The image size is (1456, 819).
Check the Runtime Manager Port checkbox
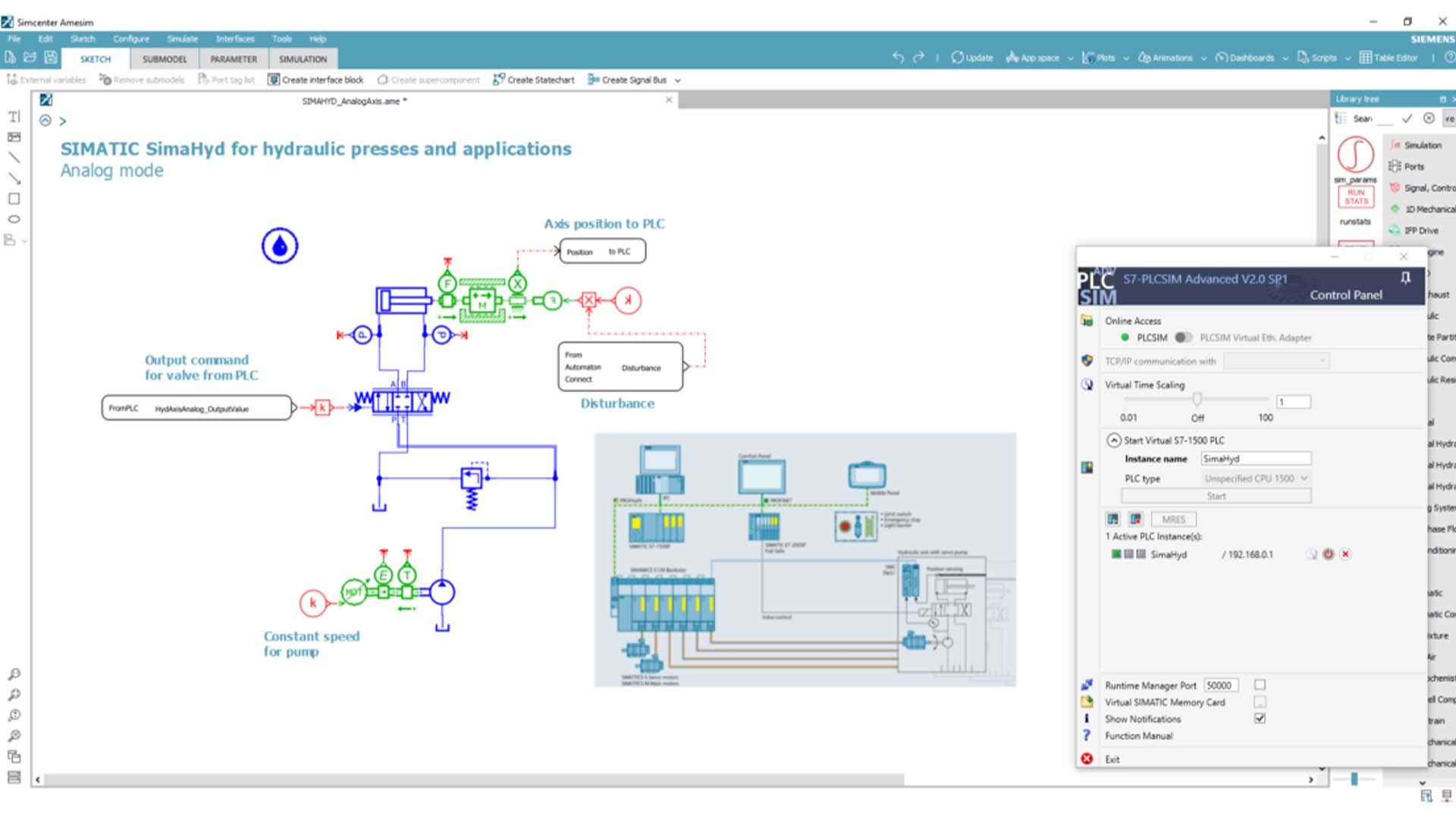pyautogui.click(x=1260, y=684)
